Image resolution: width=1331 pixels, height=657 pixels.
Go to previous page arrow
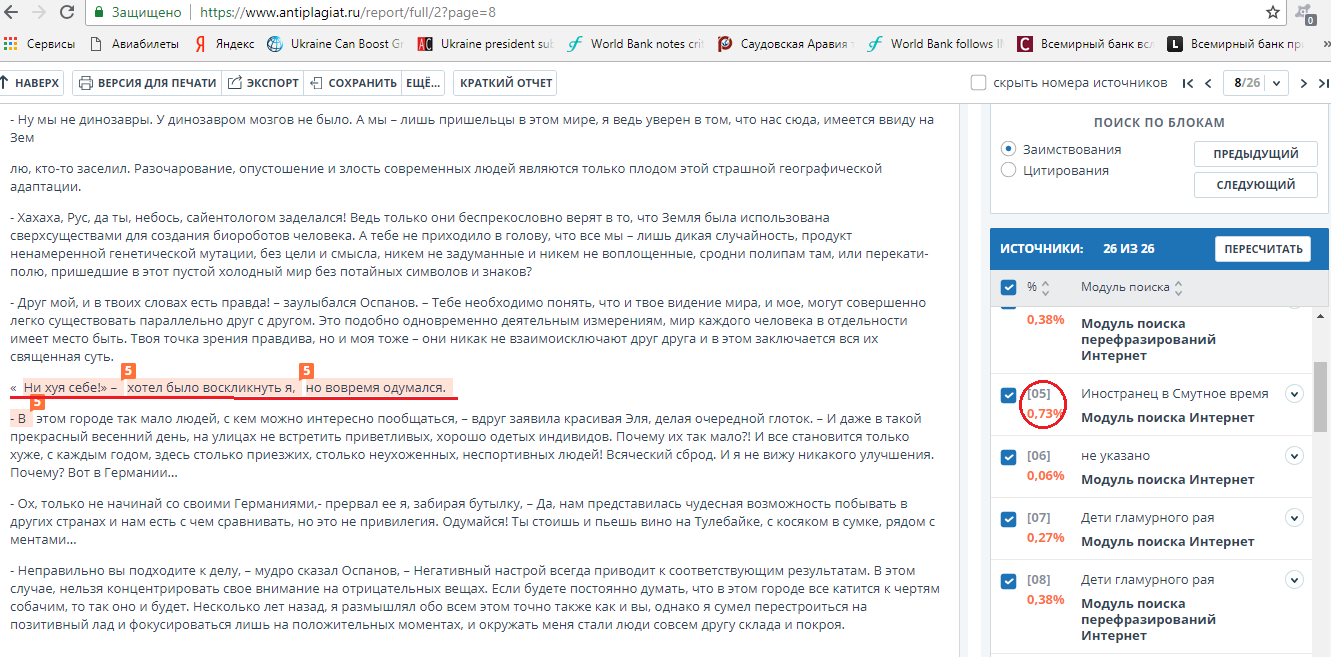click(x=1209, y=83)
